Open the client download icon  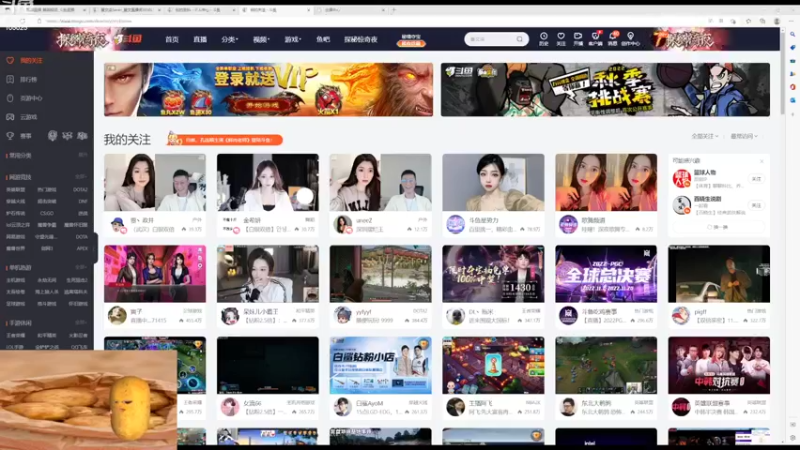tap(595, 39)
